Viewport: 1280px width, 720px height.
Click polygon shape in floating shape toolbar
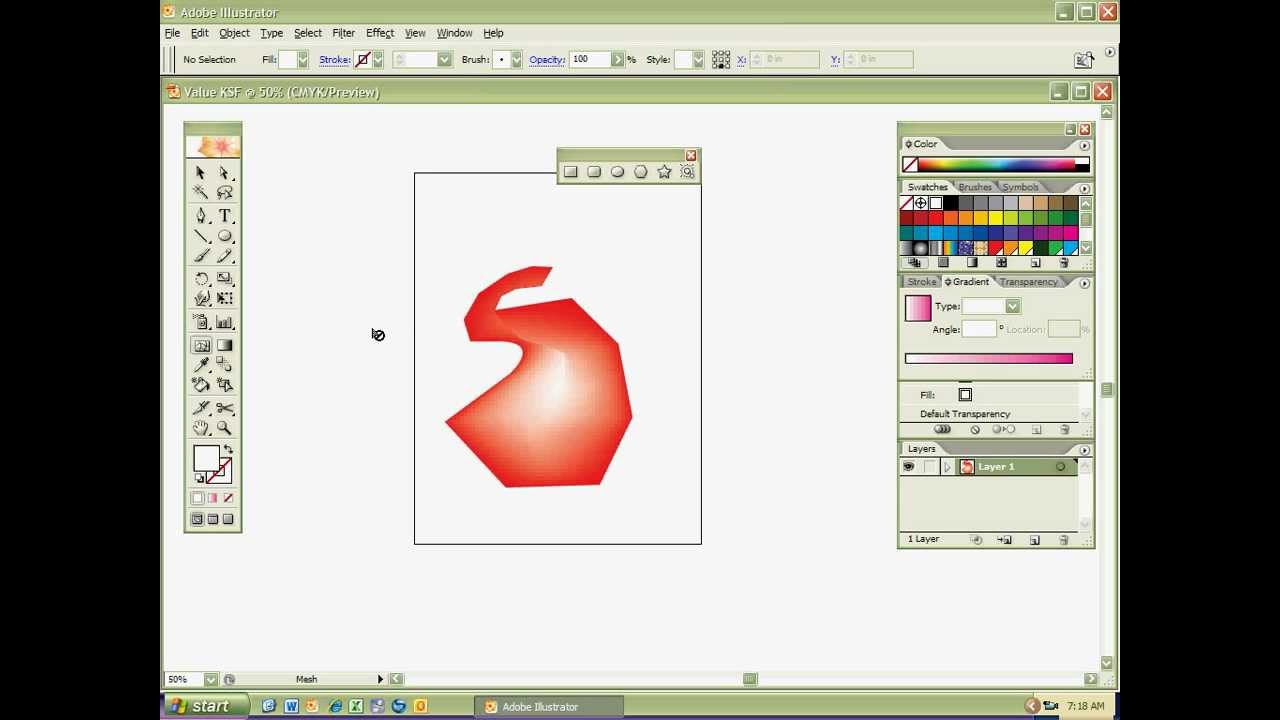coord(641,172)
